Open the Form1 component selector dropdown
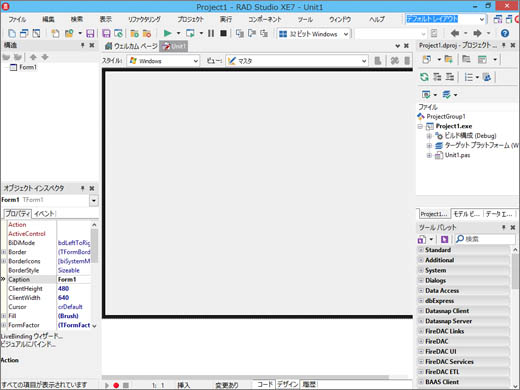Viewport: 520px width, 390px height. click(94, 200)
